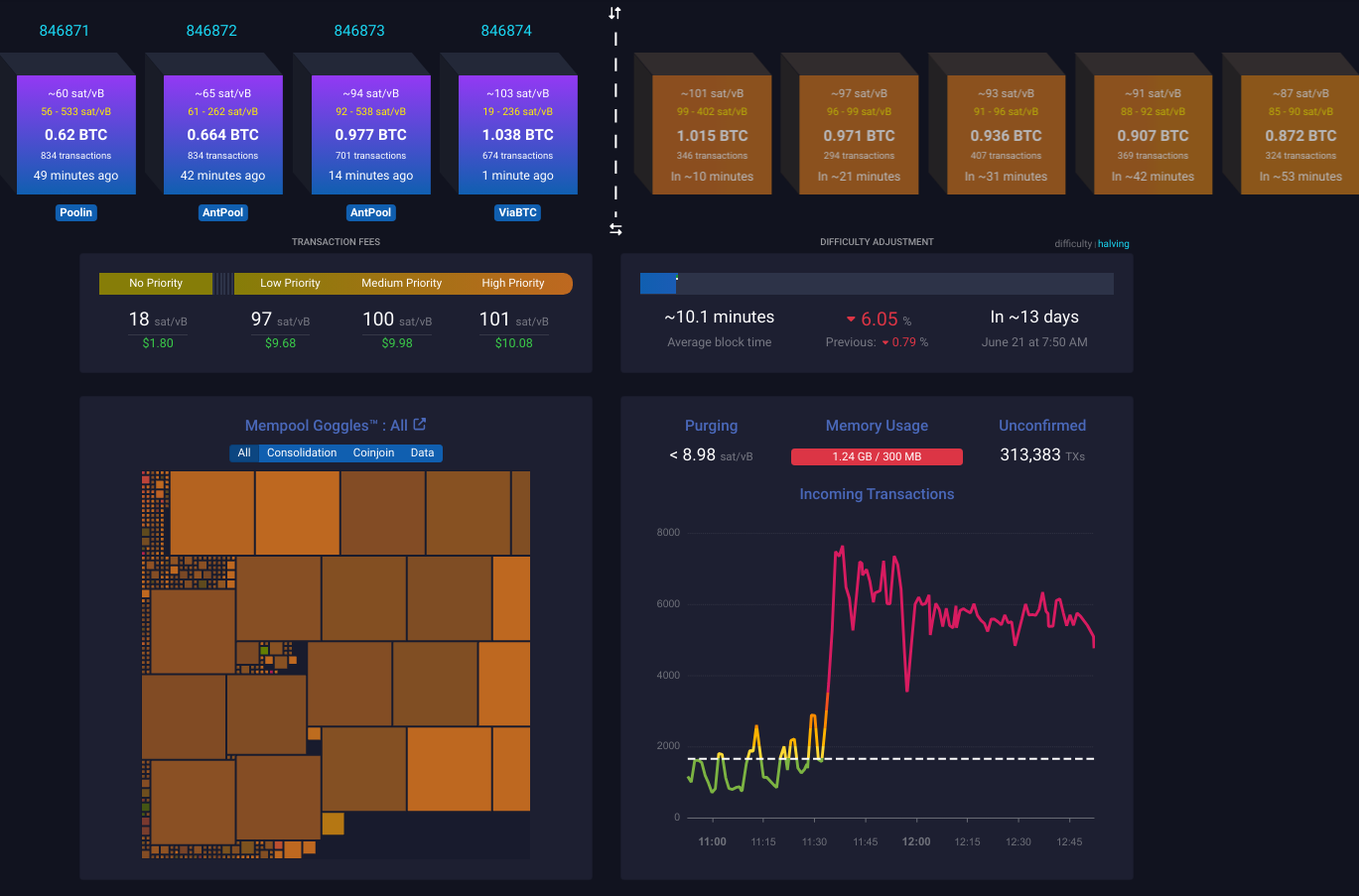Open the Incoming Transactions heading link
1359x896 pixels.
point(877,494)
